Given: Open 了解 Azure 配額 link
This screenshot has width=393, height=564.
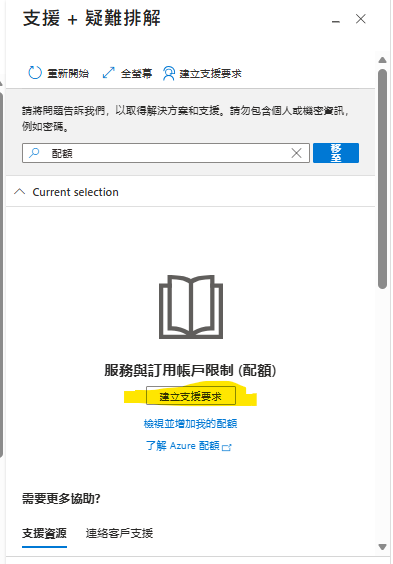Looking at the screenshot, I should 183,446.
